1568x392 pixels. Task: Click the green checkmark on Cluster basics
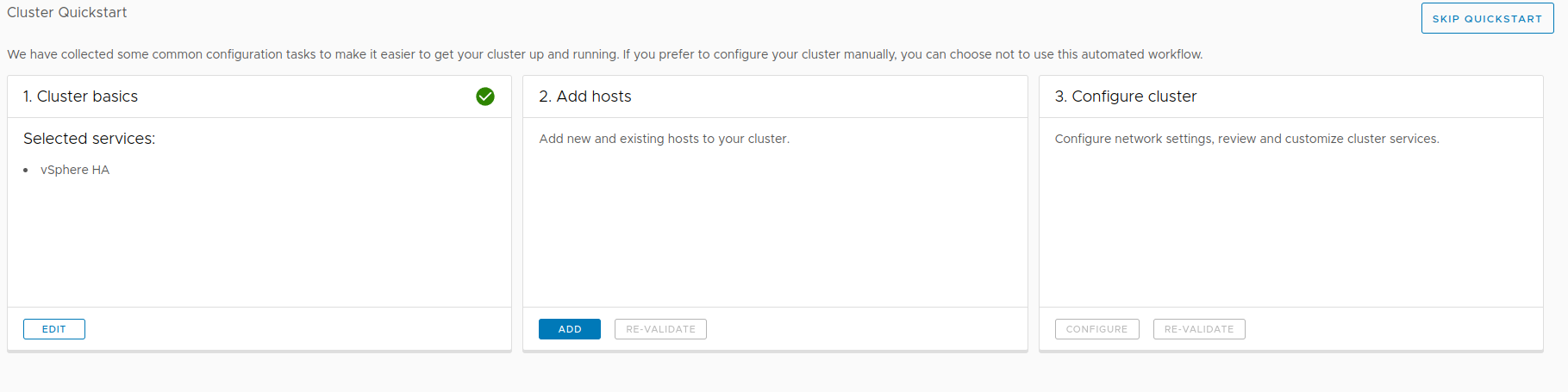click(x=485, y=96)
